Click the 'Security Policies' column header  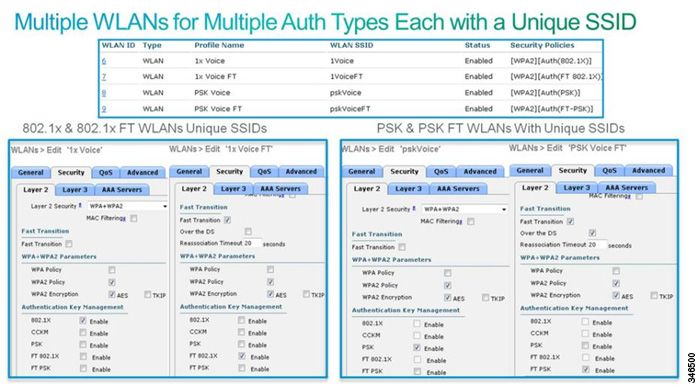542,45
